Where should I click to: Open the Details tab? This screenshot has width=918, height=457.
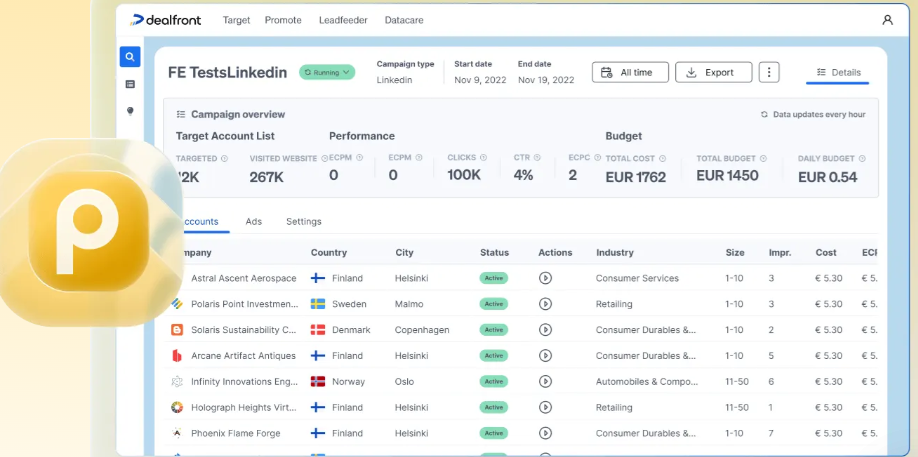click(838, 73)
